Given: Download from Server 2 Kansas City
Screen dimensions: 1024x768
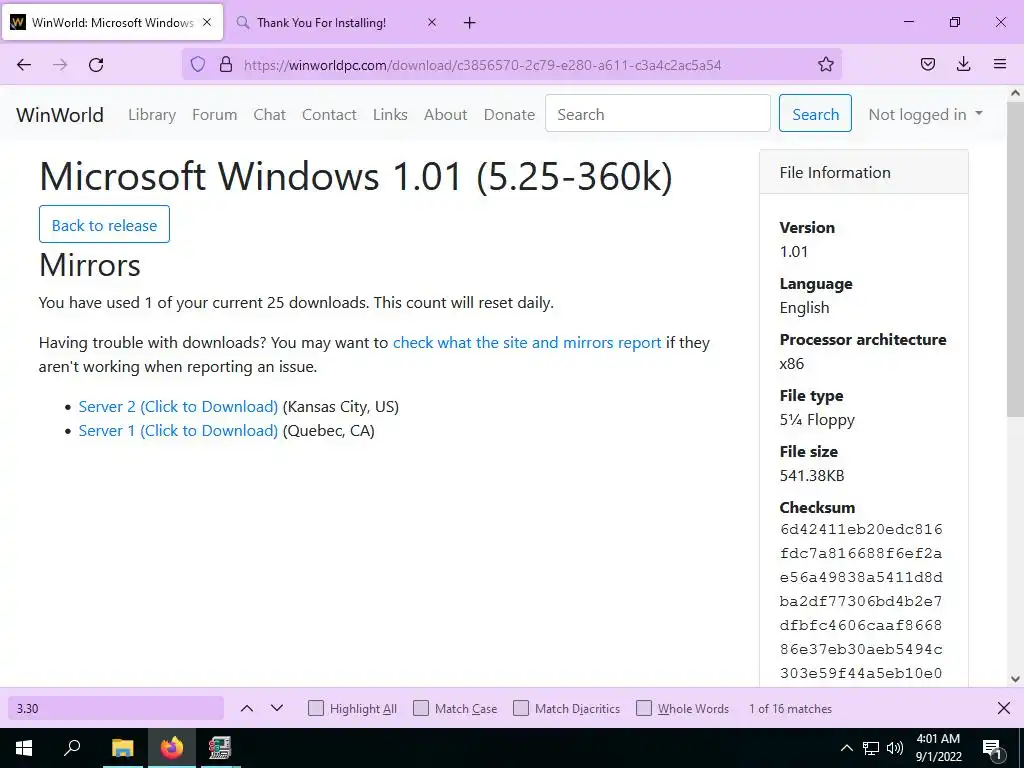Looking at the screenshot, I should [x=178, y=406].
